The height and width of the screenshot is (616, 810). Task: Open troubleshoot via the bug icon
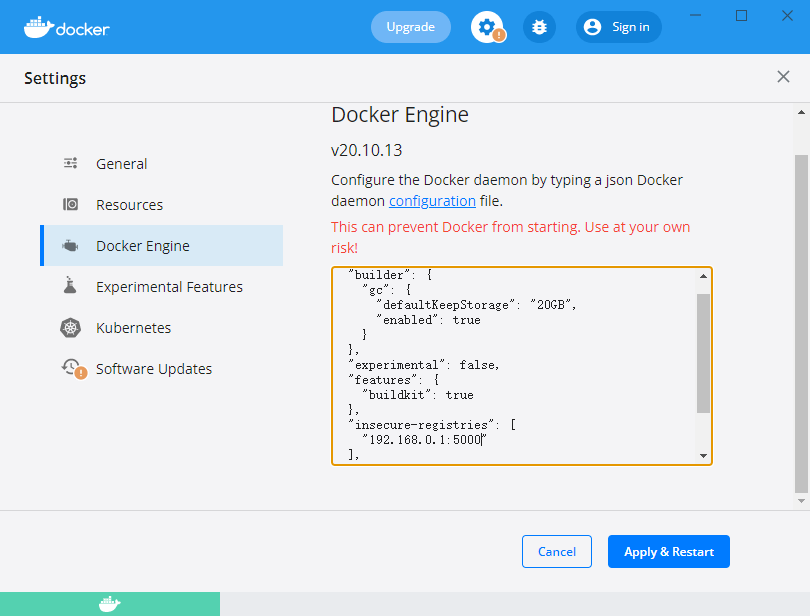pyautogui.click(x=539, y=27)
